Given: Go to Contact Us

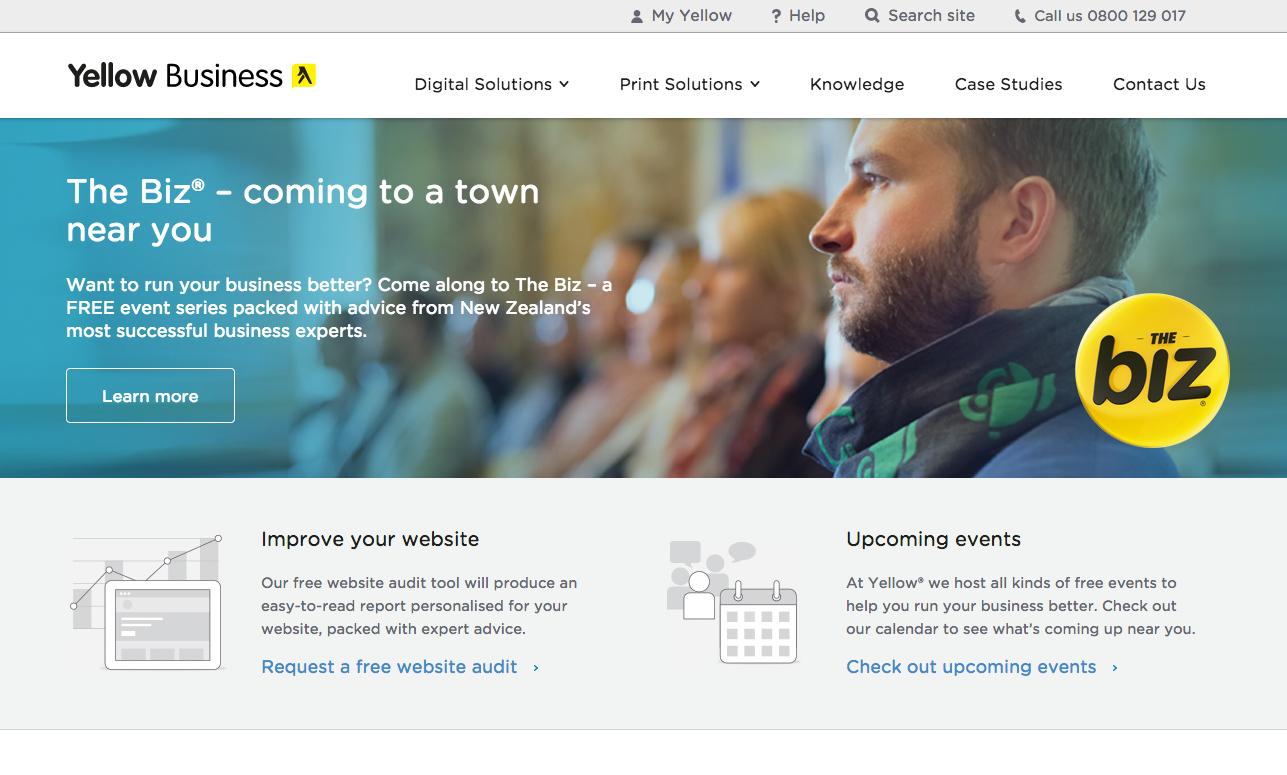Looking at the screenshot, I should tap(1159, 84).
